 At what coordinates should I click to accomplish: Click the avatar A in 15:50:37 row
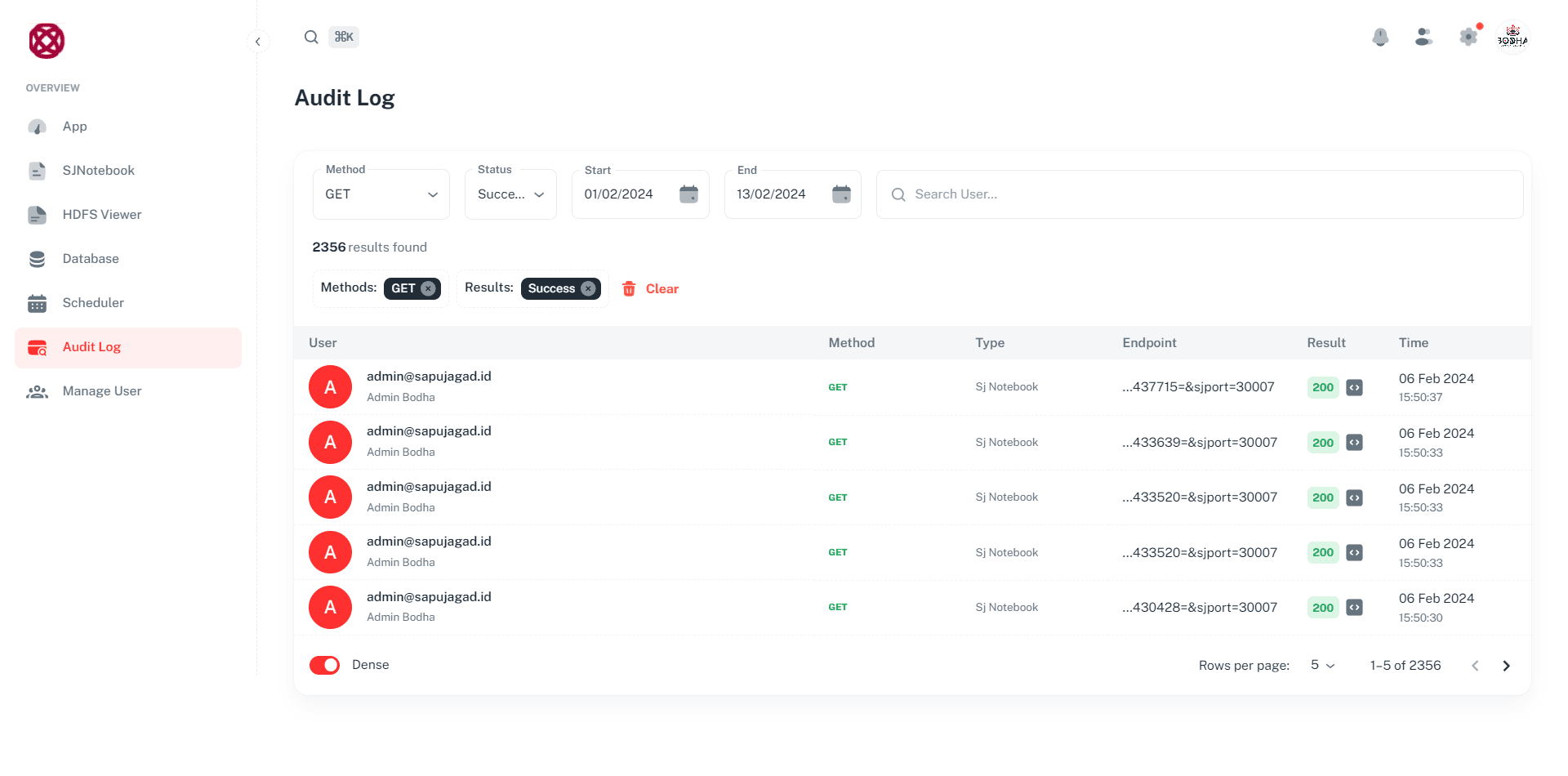click(x=330, y=387)
